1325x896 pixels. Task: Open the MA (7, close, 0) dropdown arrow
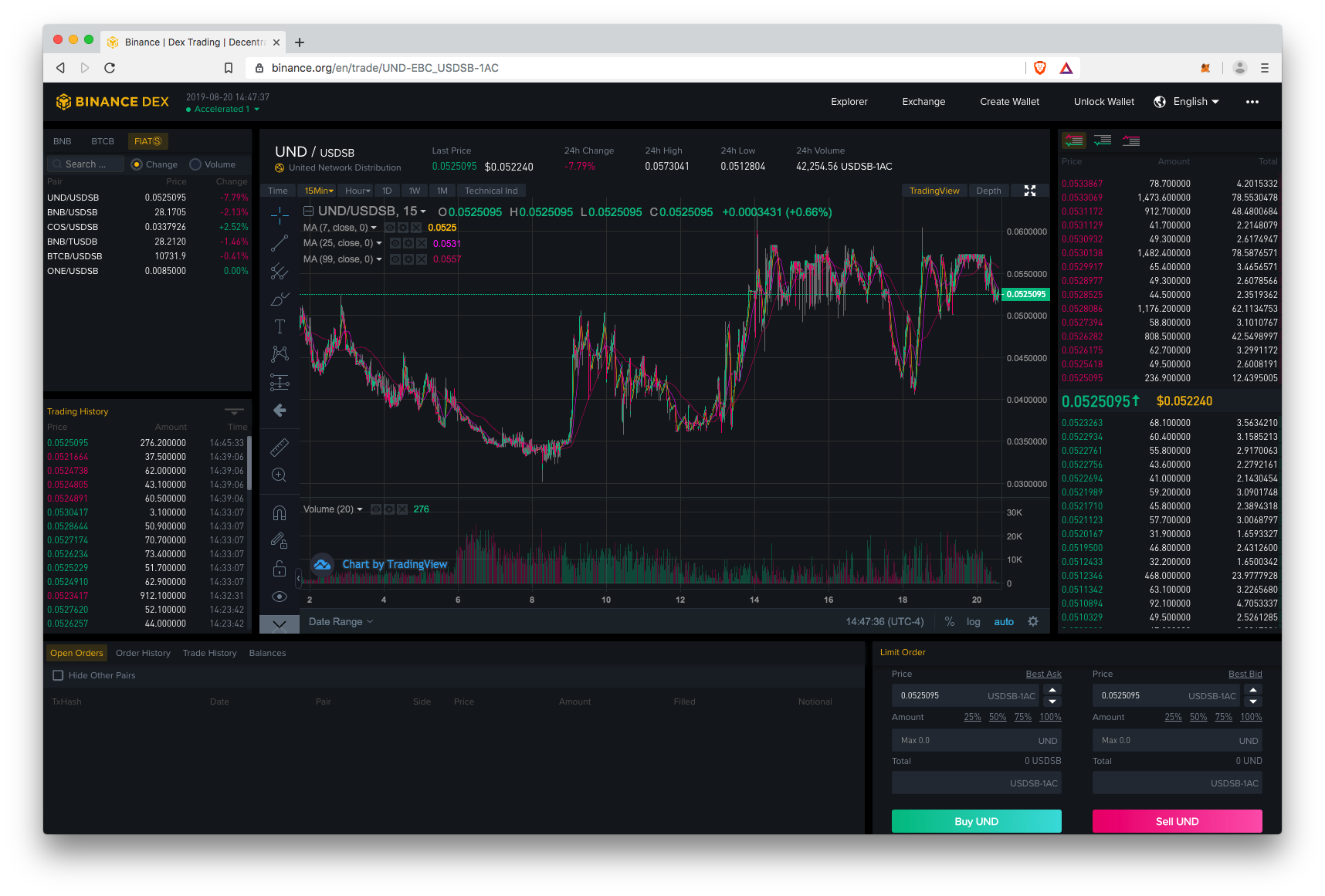tap(374, 228)
